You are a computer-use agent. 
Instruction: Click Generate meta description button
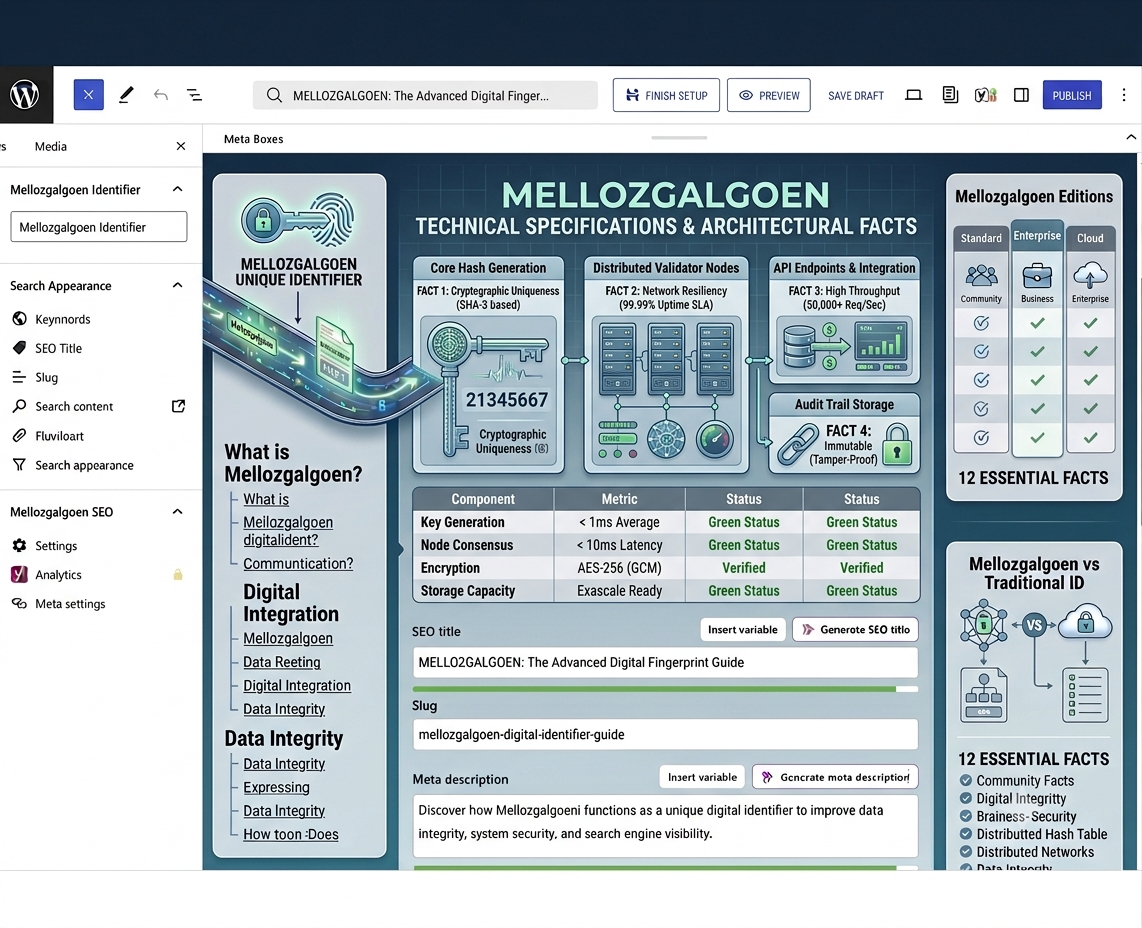tap(835, 777)
